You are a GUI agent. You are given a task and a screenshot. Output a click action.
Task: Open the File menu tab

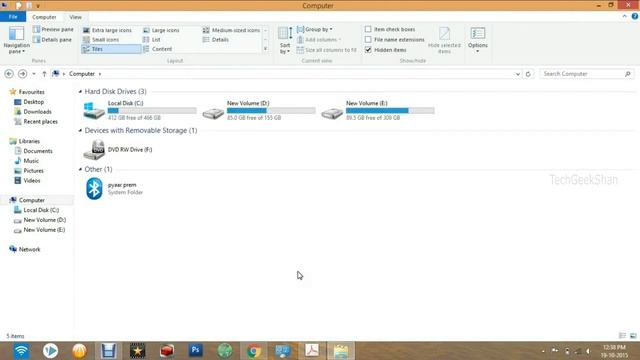pyautogui.click(x=13, y=17)
